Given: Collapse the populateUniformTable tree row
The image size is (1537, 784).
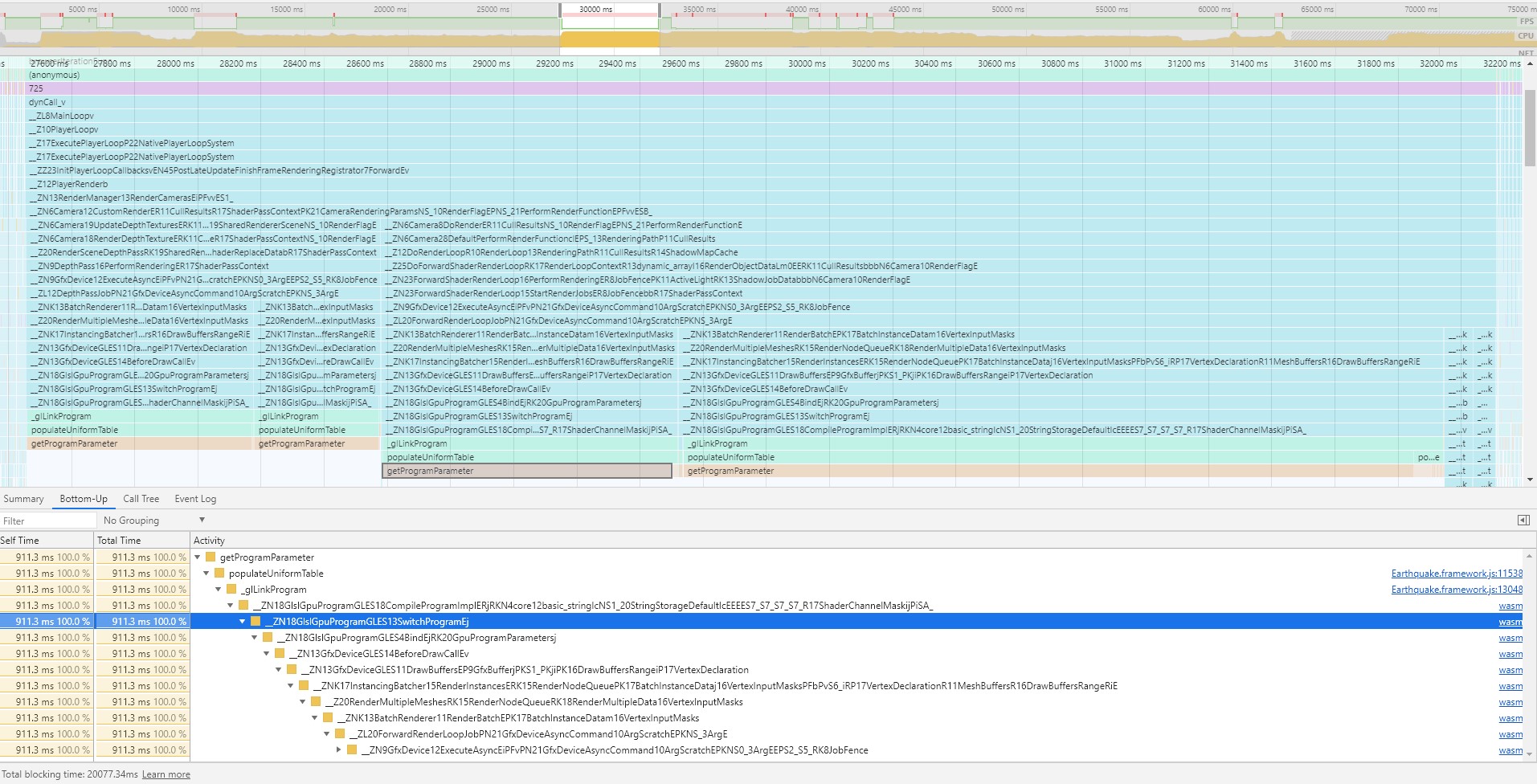Looking at the screenshot, I should point(206,574).
